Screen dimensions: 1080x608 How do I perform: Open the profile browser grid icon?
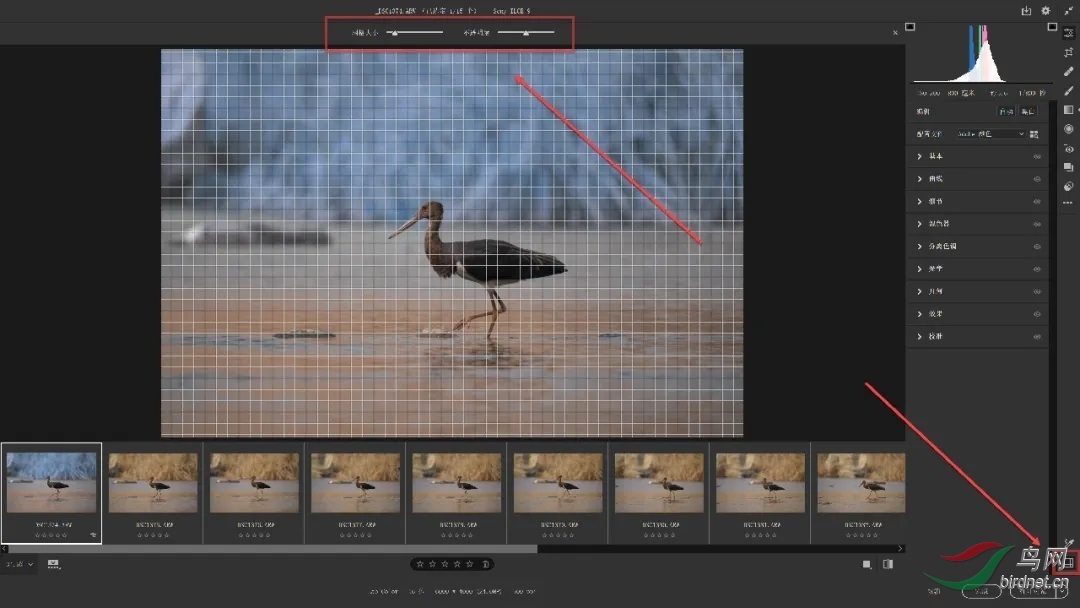[1034, 134]
